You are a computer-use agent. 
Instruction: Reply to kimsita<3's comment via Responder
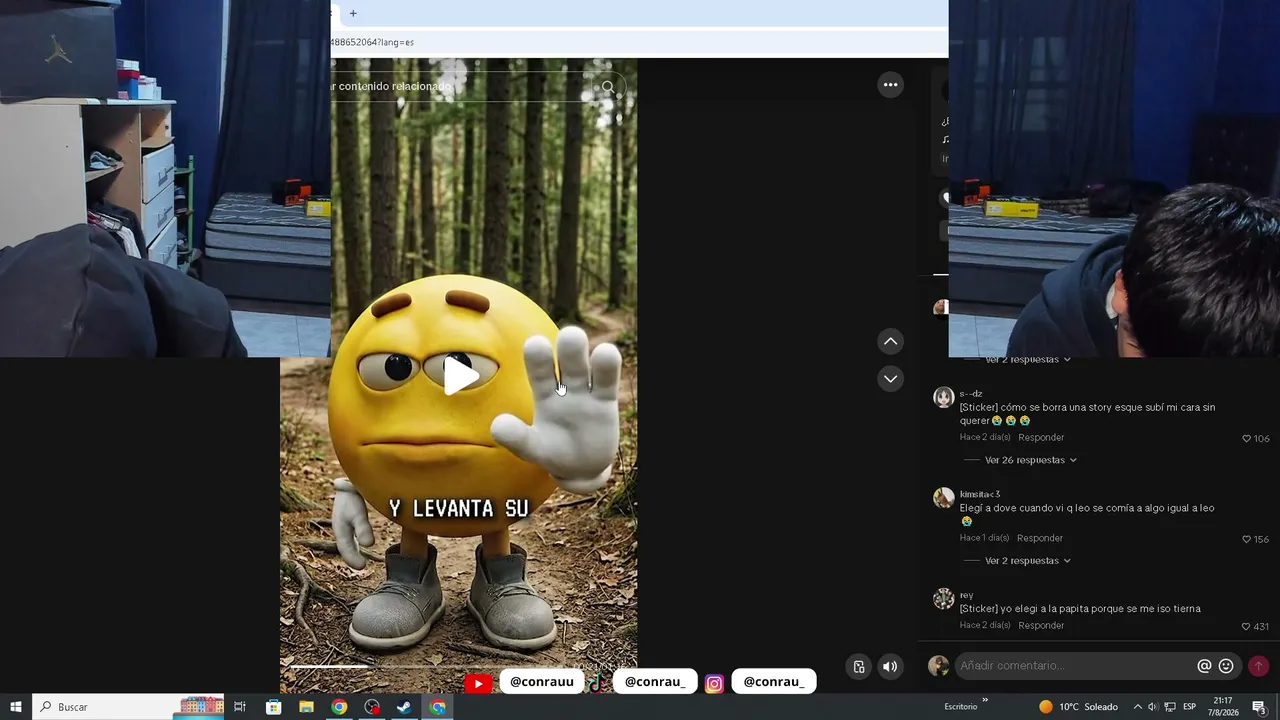click(x=1040, y=538)
